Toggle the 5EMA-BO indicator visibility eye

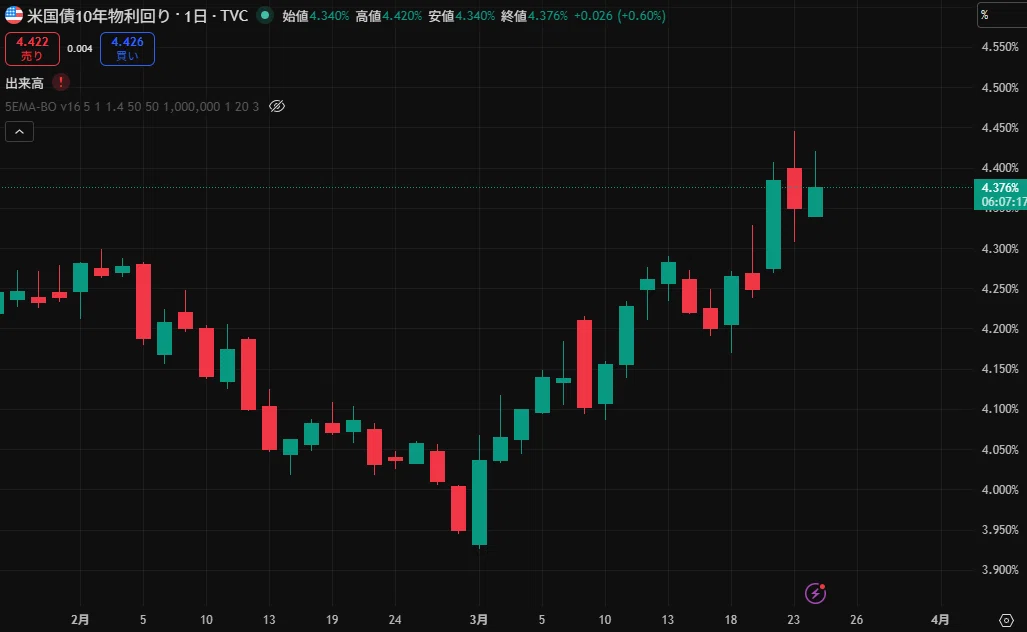(277, 106)
